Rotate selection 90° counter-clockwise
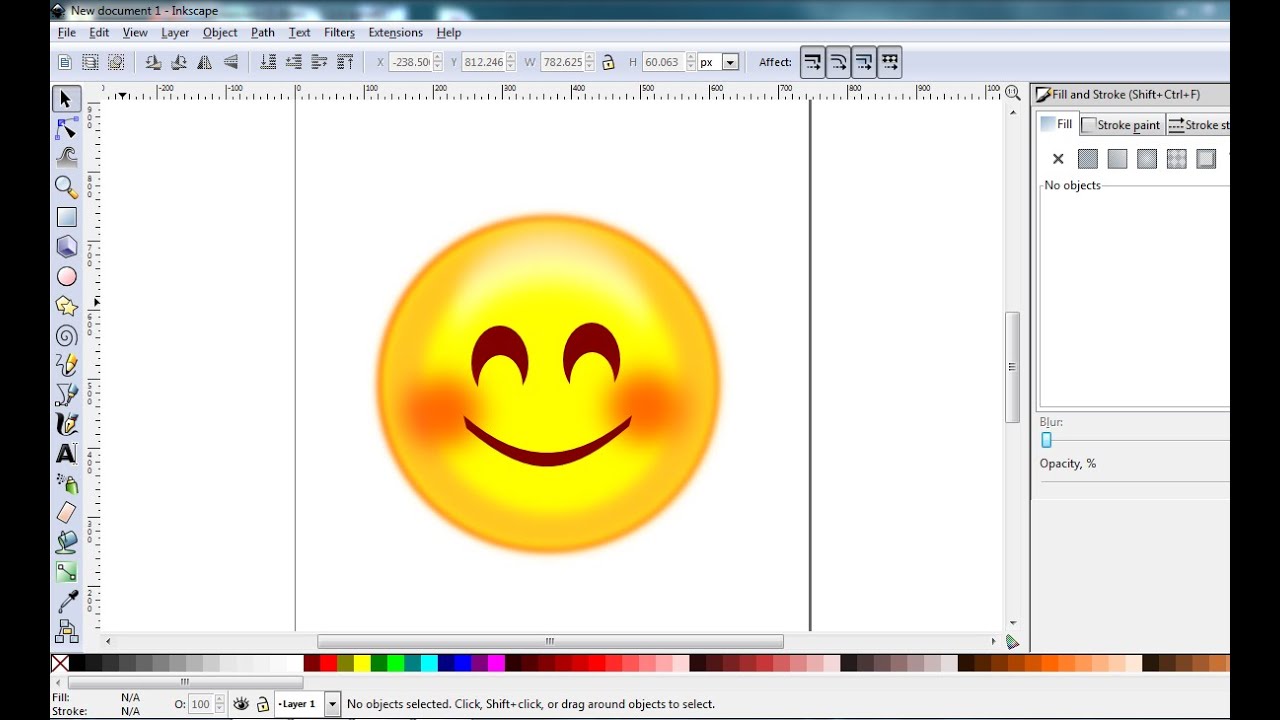The width and height of the screenshot is (1280, 720). [153, 62]
